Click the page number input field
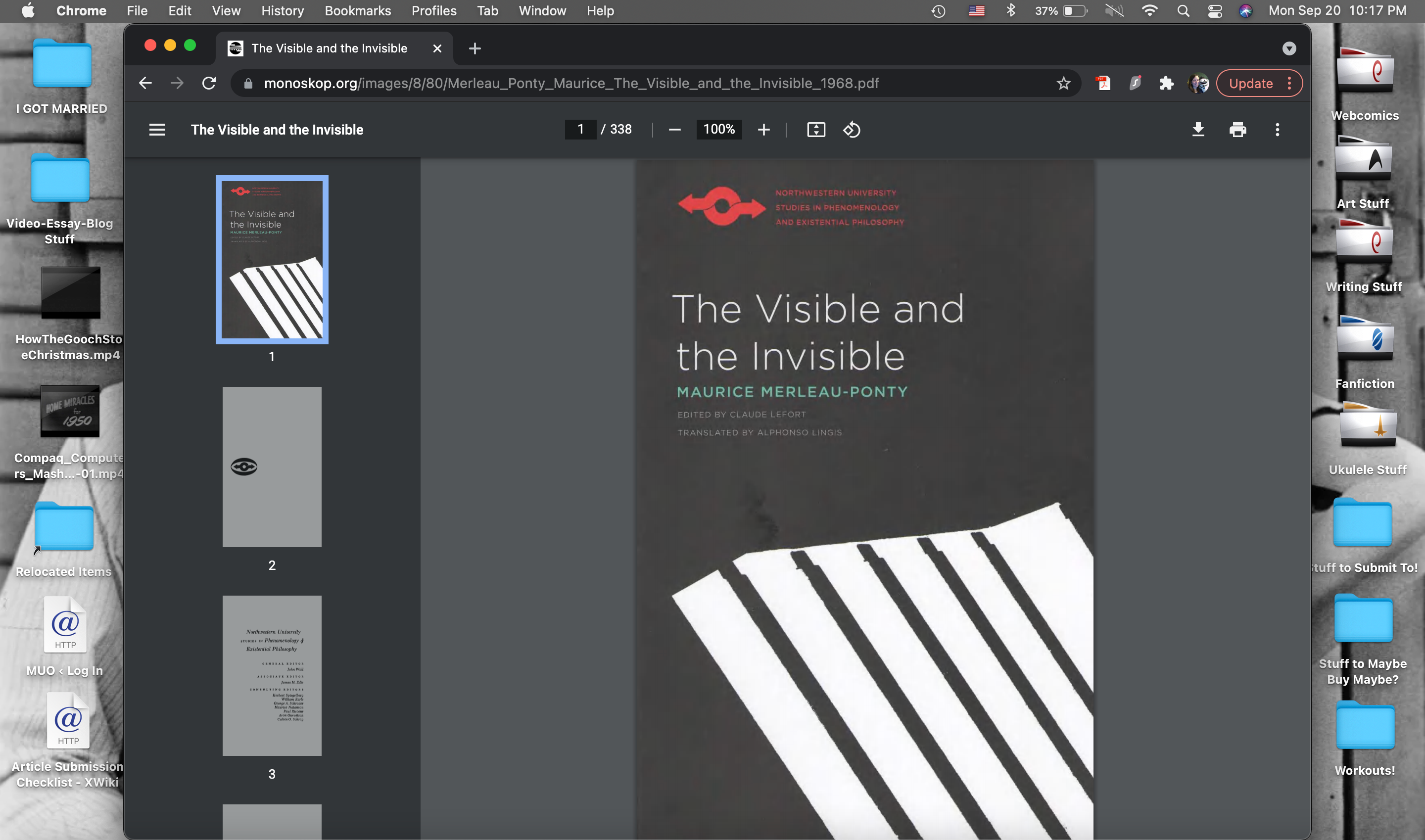 click(x=580, y=129)
